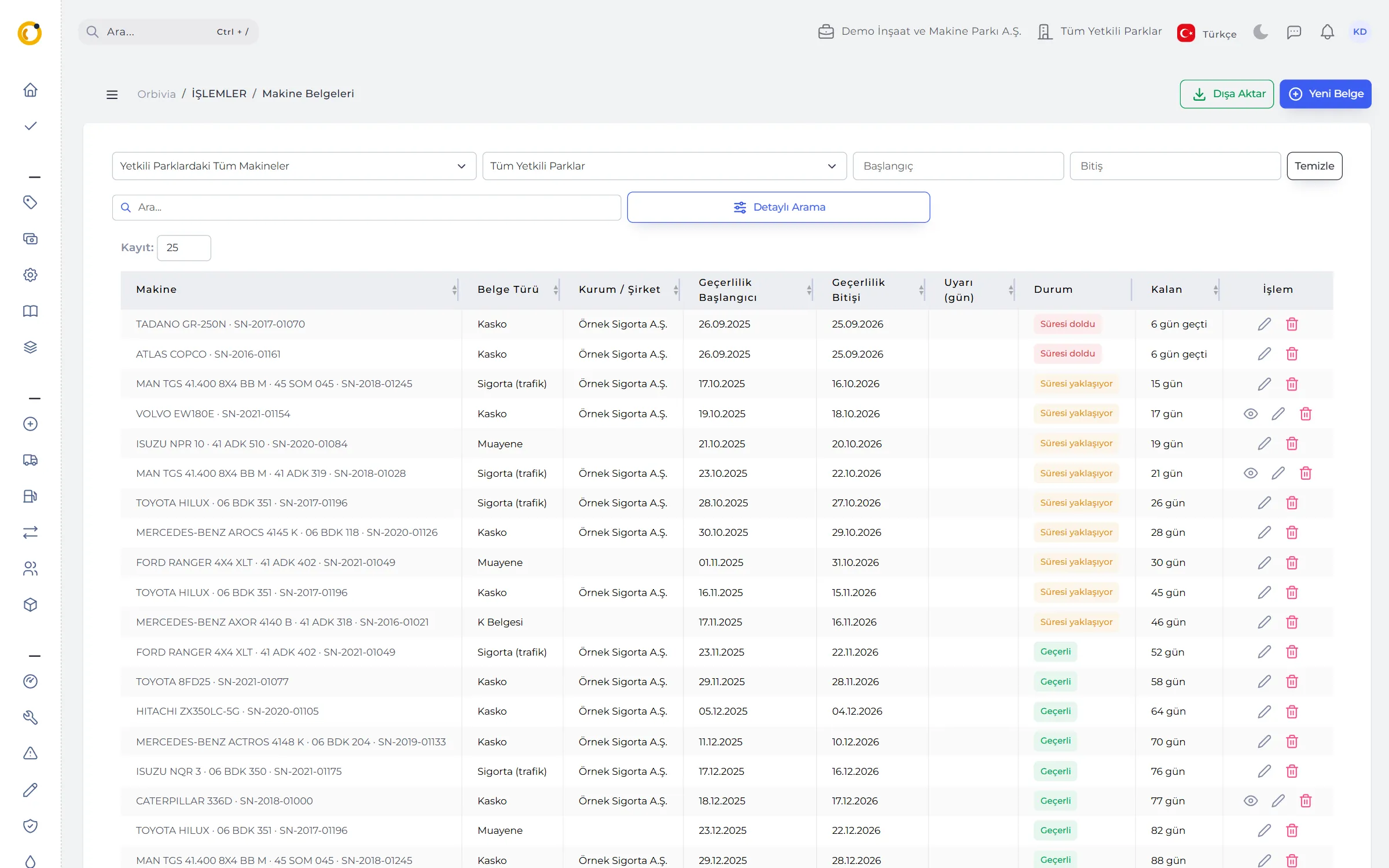Open Detaylı Arama
This screenshot has width=1389, height=868.
(x=778, y=207)
